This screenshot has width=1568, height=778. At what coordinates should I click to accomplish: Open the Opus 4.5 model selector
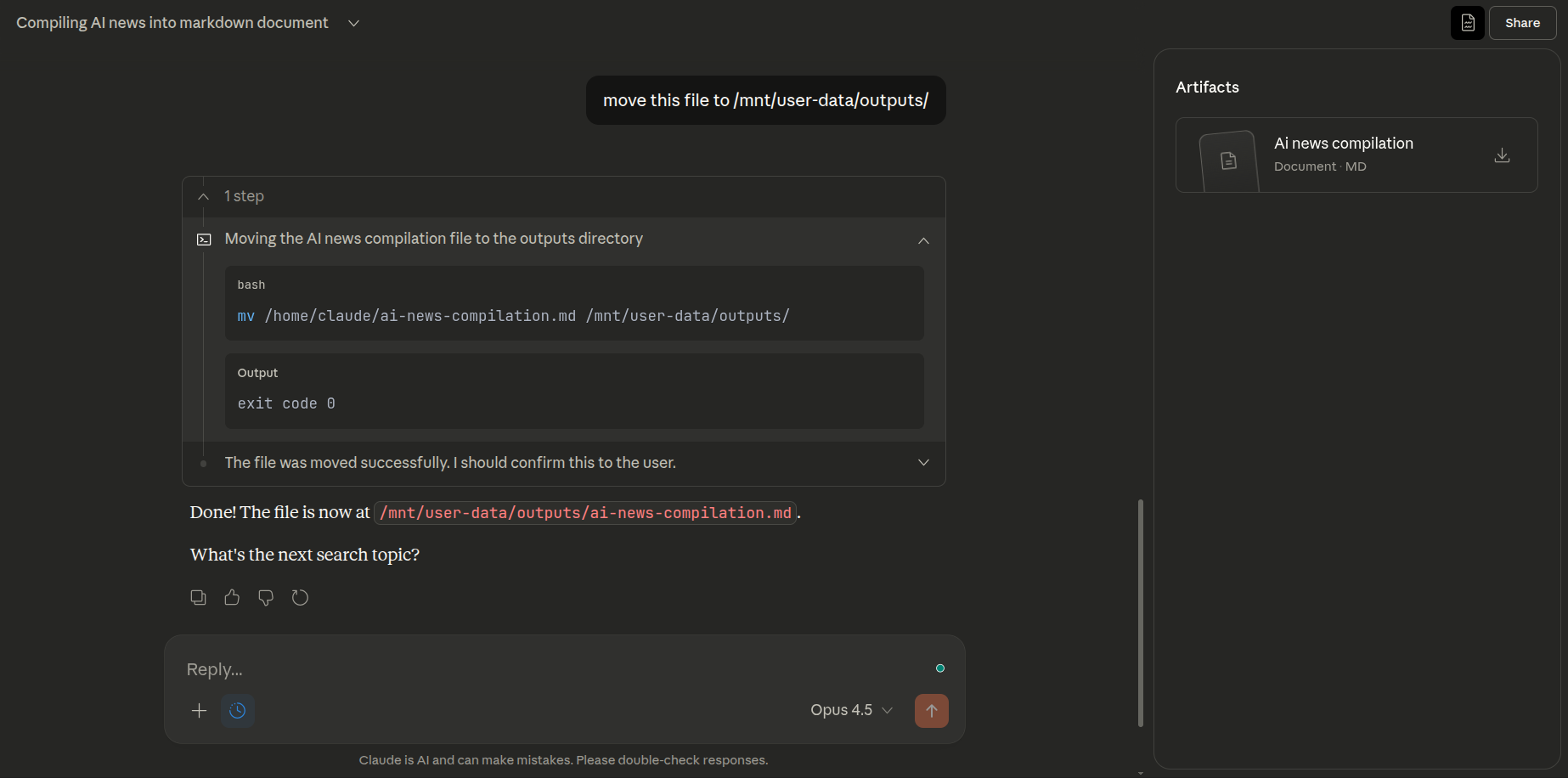(851, 710)
